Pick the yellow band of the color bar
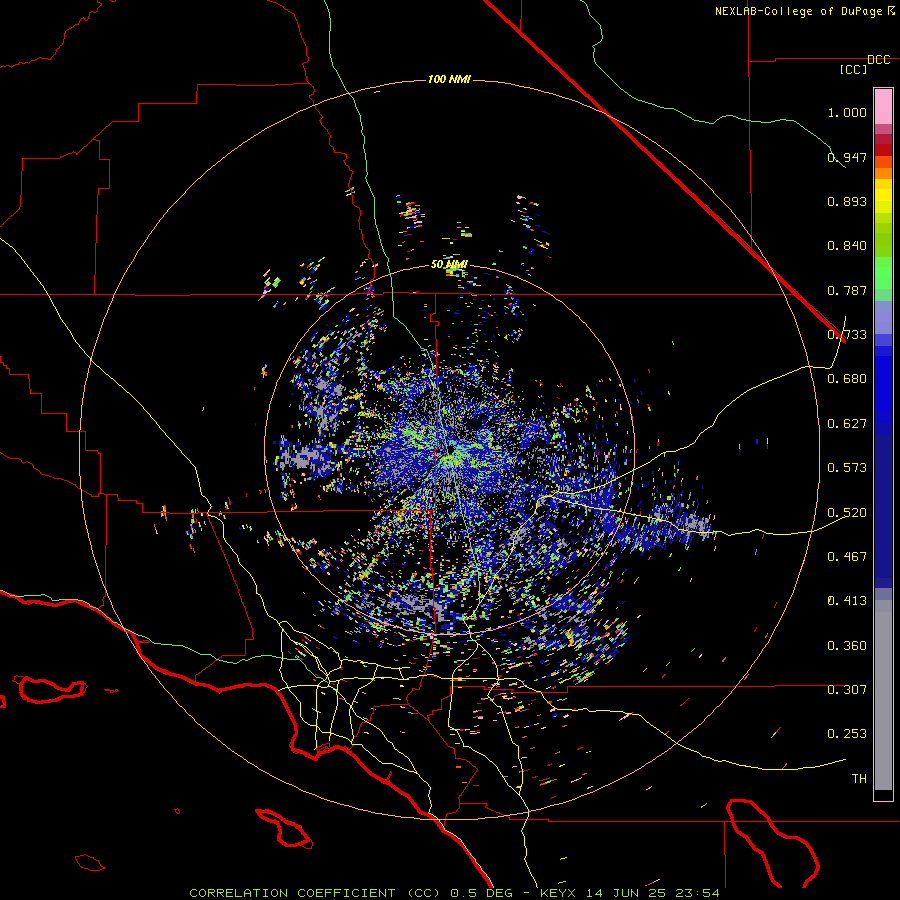This screenshot has width=900, height=900. pyautogui.click(x=883, y=196)
